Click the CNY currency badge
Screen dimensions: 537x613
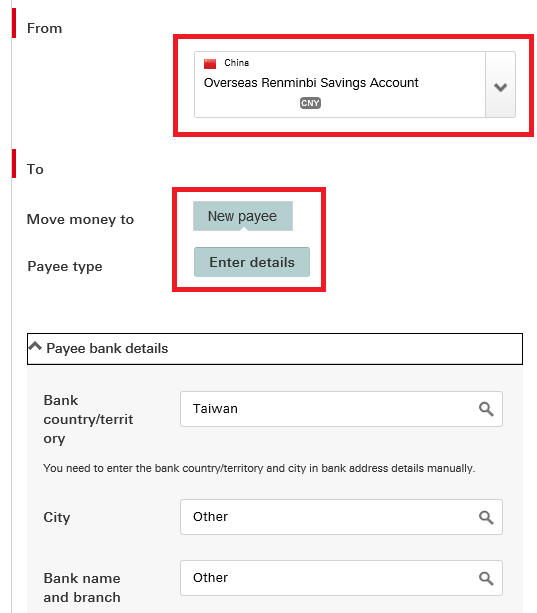coord(310,103)
